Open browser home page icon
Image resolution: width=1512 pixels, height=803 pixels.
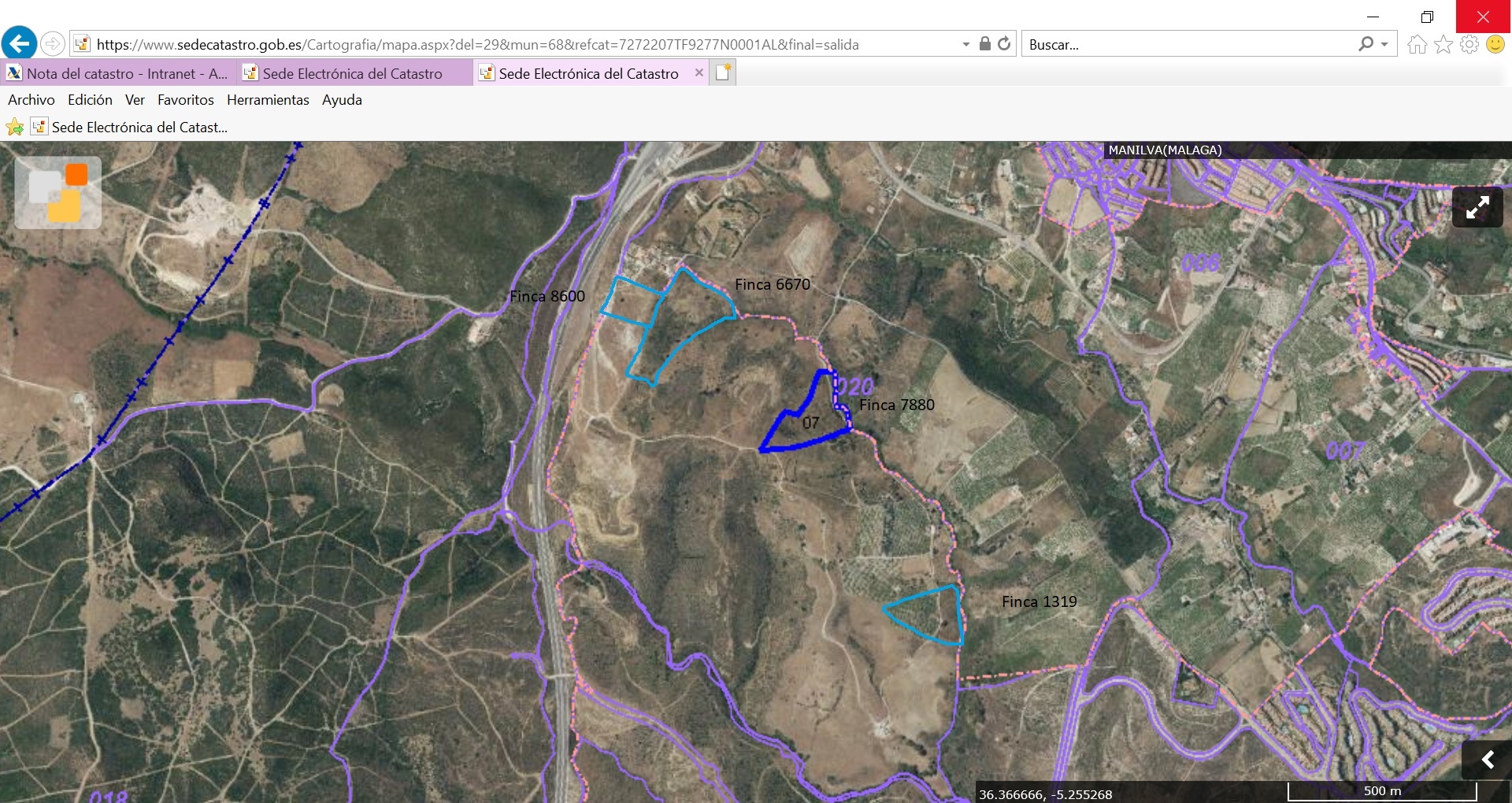click(1417, 45)
